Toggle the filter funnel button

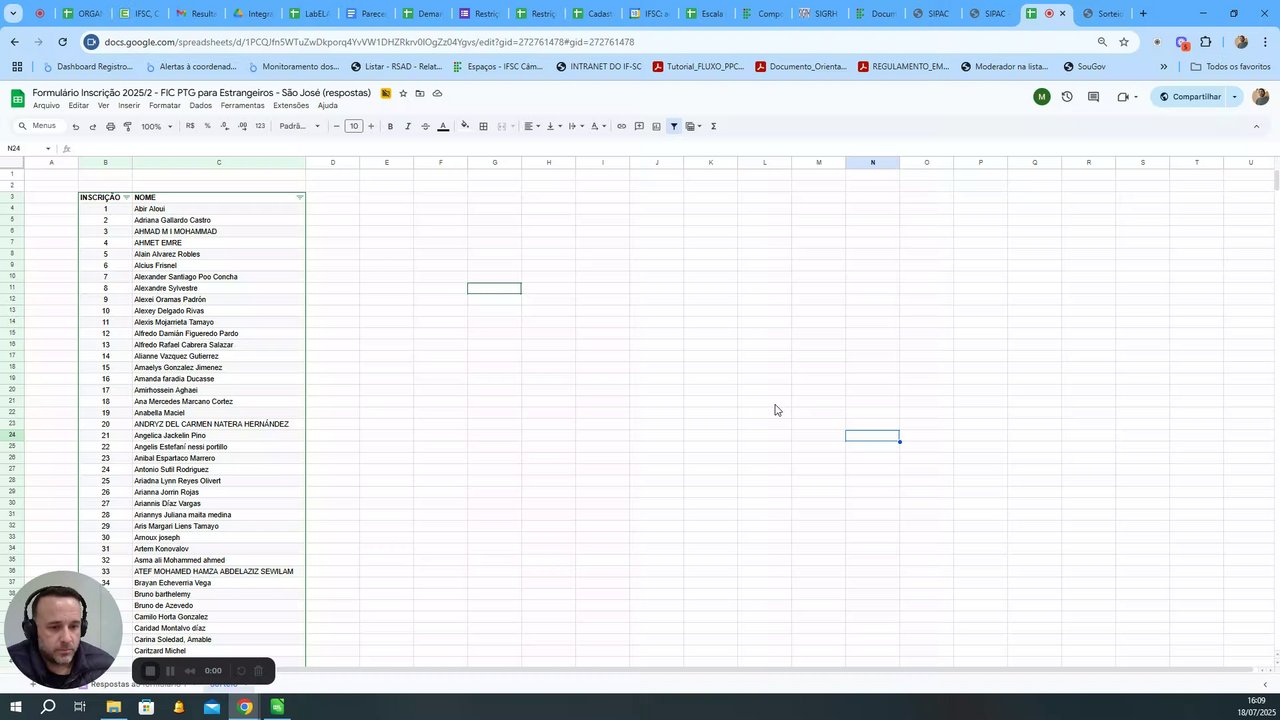click(x=674, y=126)
